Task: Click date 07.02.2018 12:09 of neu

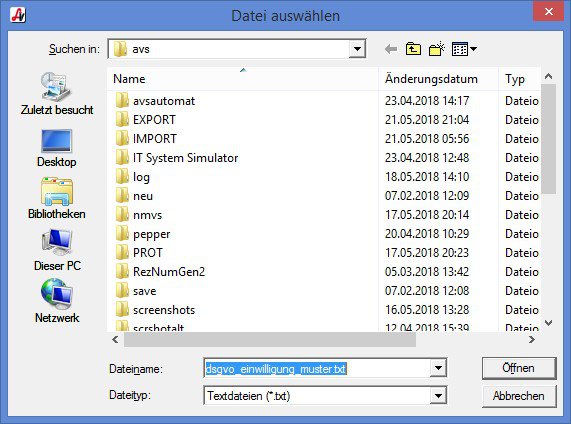Action: 427,196
